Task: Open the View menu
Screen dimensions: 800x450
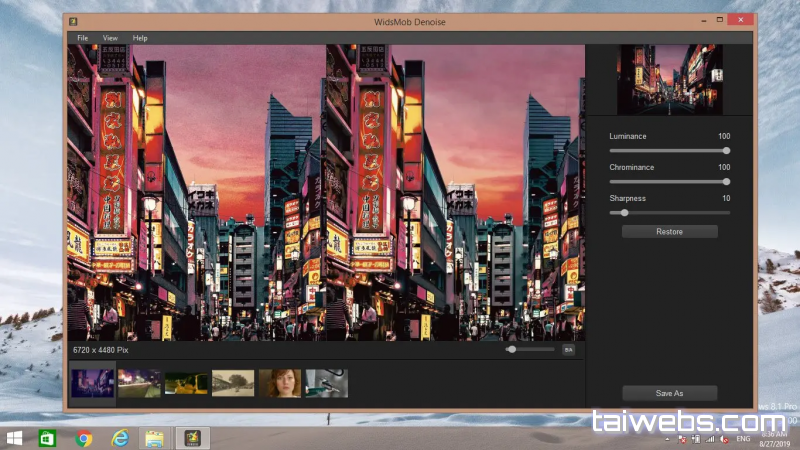Action: click(110, 38)
